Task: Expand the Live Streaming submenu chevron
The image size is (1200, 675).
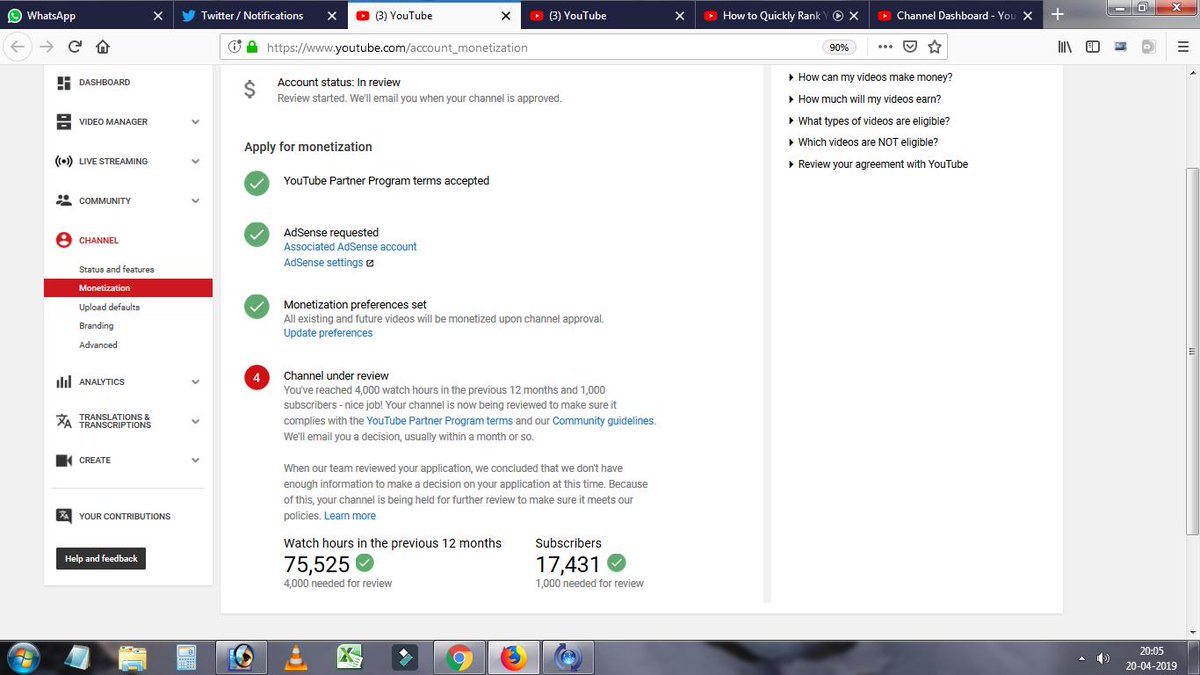Action: 195,161
